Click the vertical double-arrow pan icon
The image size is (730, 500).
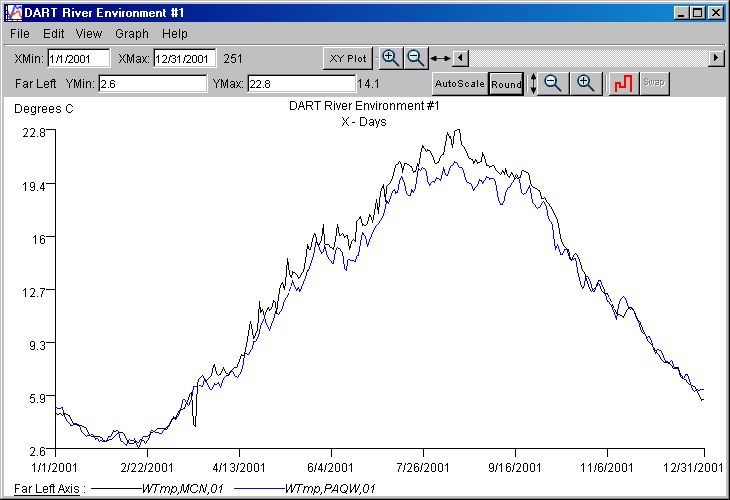[533, 84]
